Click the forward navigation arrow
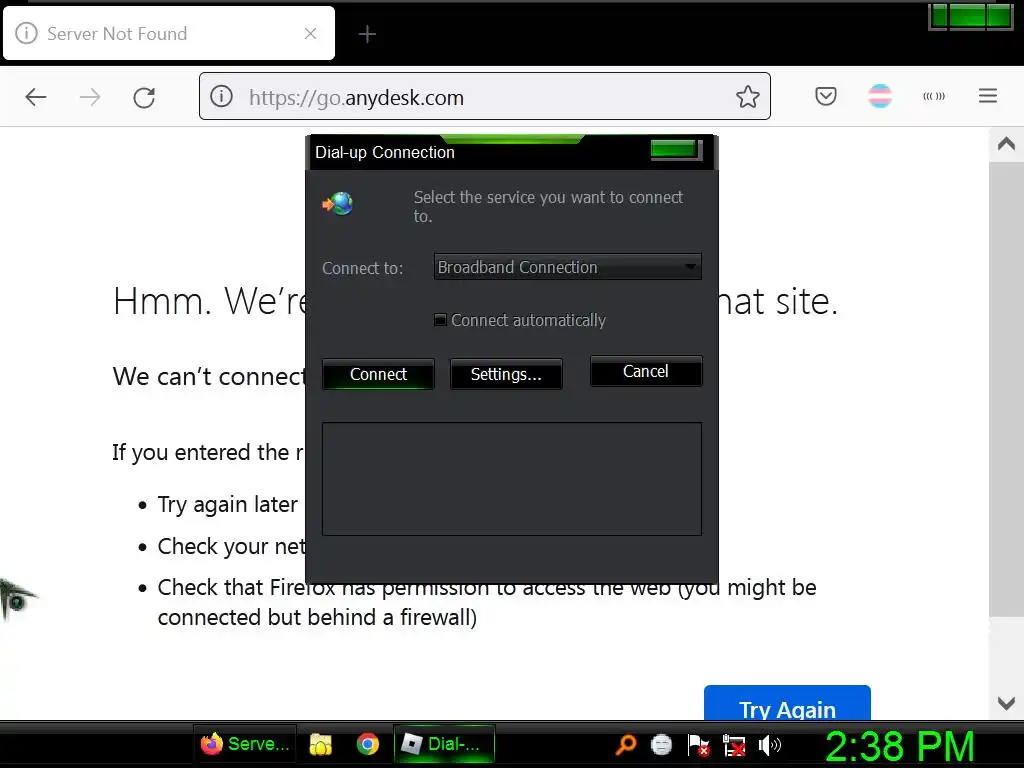Screen dimensions: 1024x768 pyautogui.click(x=90, y=97)
